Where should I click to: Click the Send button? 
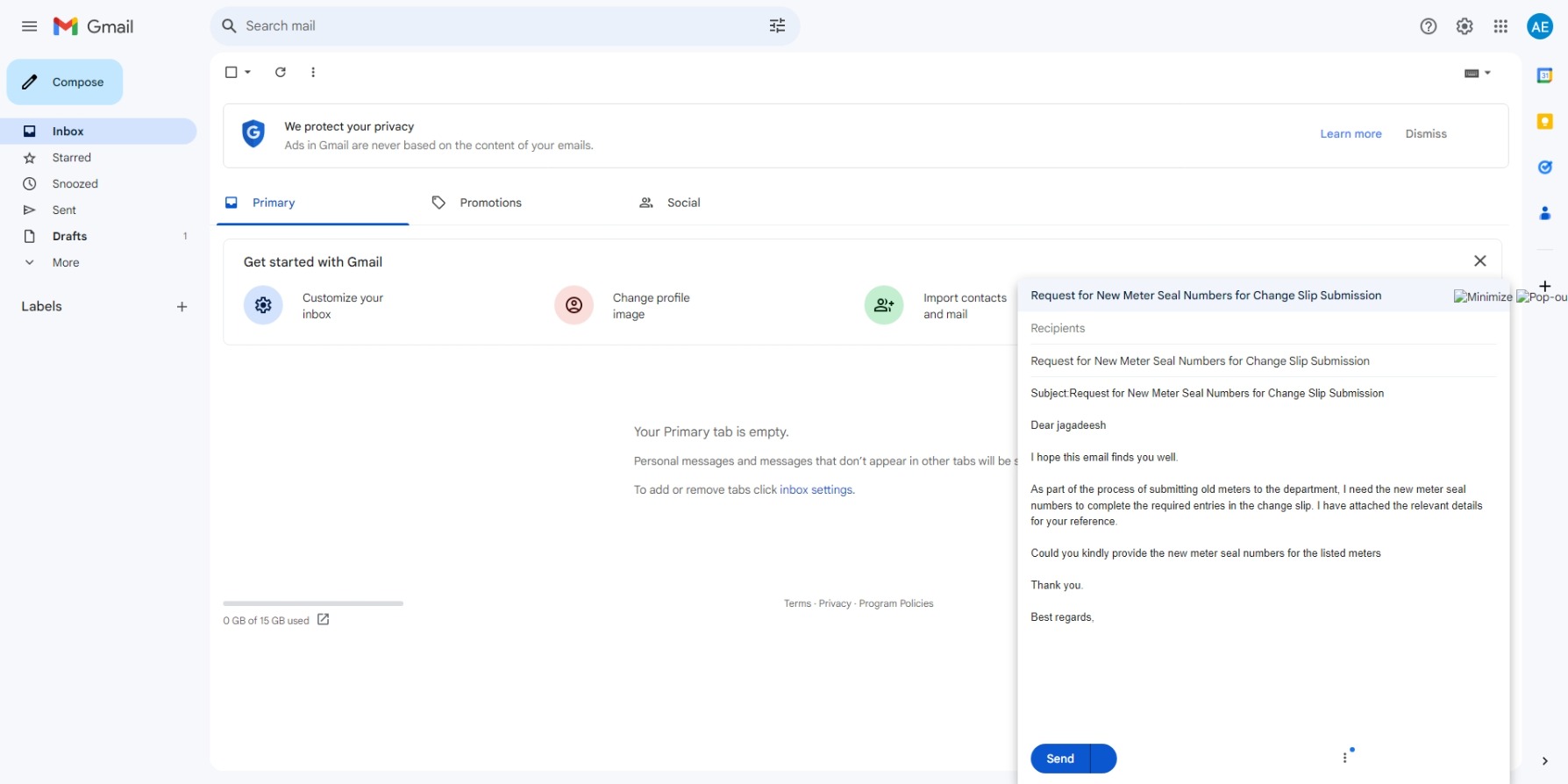click(x=1060, y=759)
